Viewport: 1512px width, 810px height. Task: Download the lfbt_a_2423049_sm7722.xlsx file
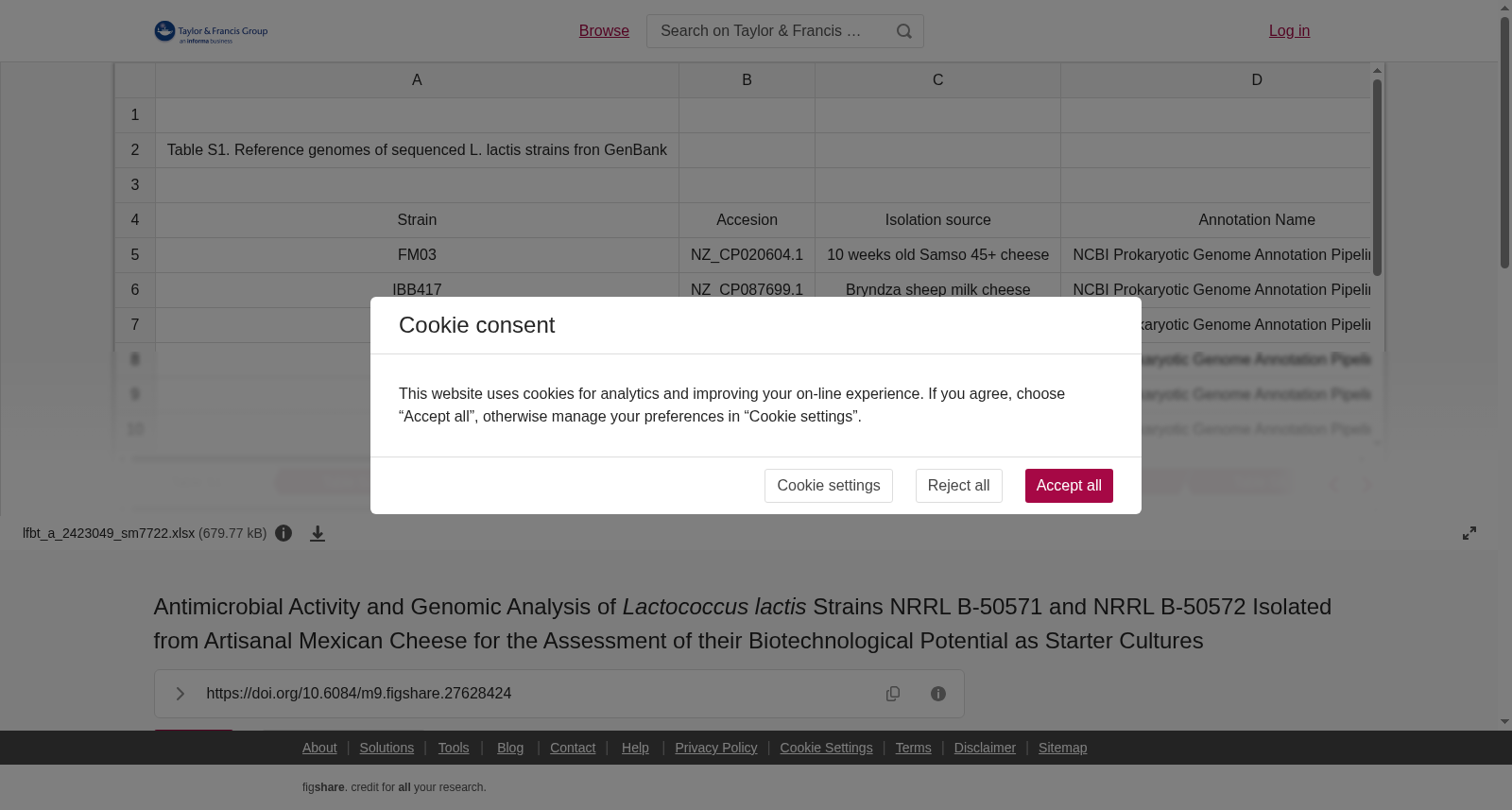click(x=318, y=533)
